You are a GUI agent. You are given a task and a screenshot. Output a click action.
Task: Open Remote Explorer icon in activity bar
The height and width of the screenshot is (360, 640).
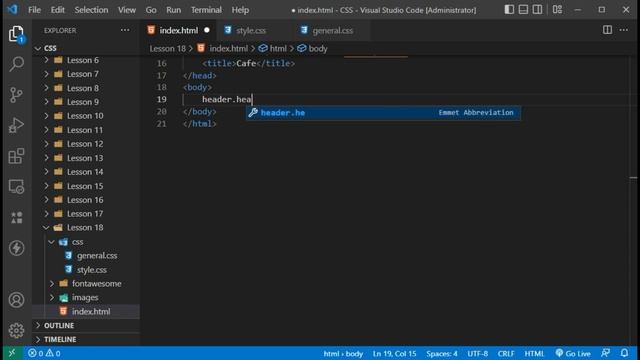[16, 187]
